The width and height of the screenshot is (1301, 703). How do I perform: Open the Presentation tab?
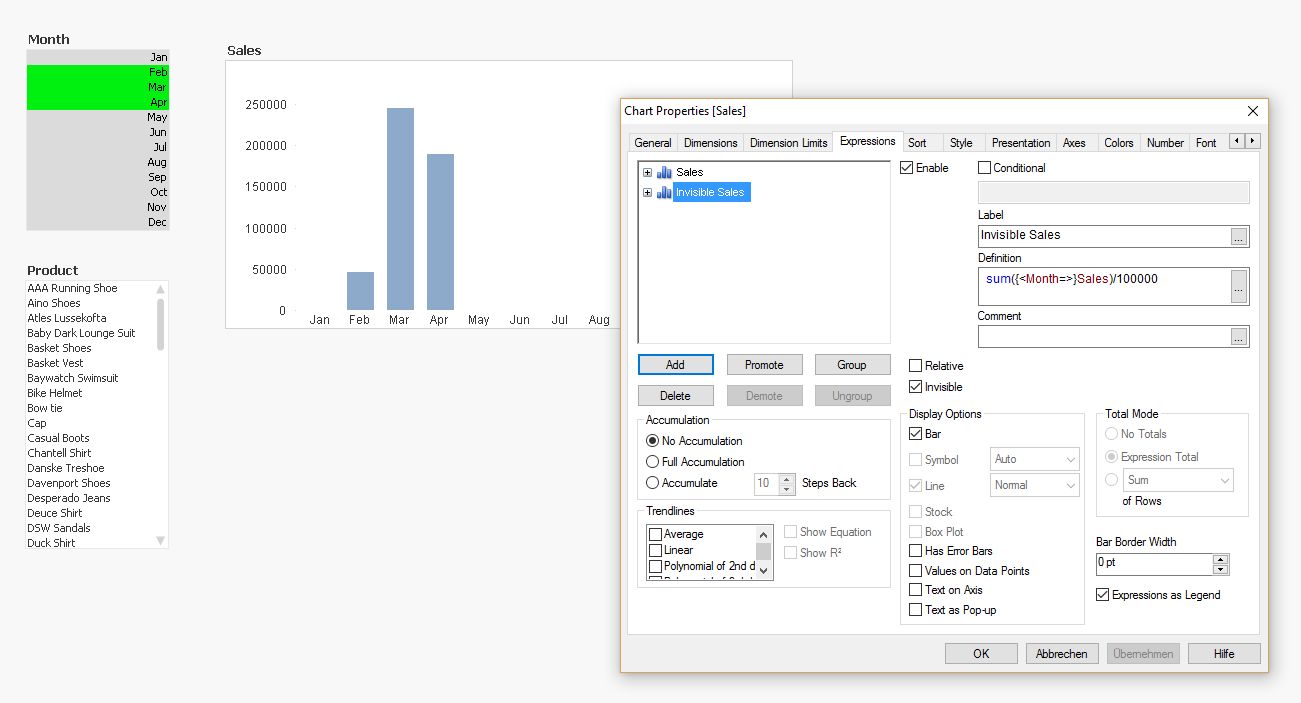click(1021, 143)
